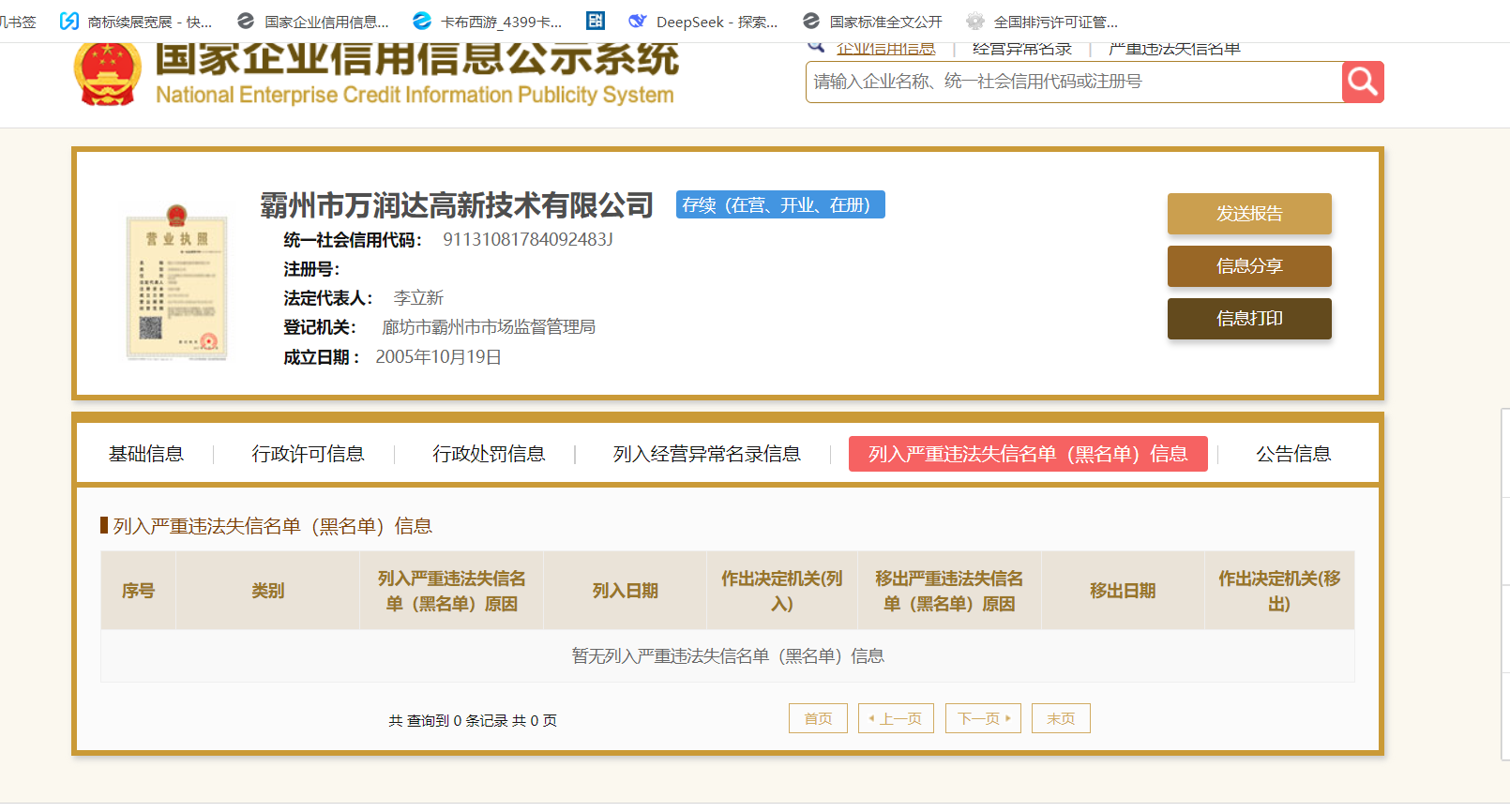The width and height of the screenshot is (1510, 812).
Task: Click the 企业信用信息 search category link
Action: pyautogui.click(x=885, y=49)
